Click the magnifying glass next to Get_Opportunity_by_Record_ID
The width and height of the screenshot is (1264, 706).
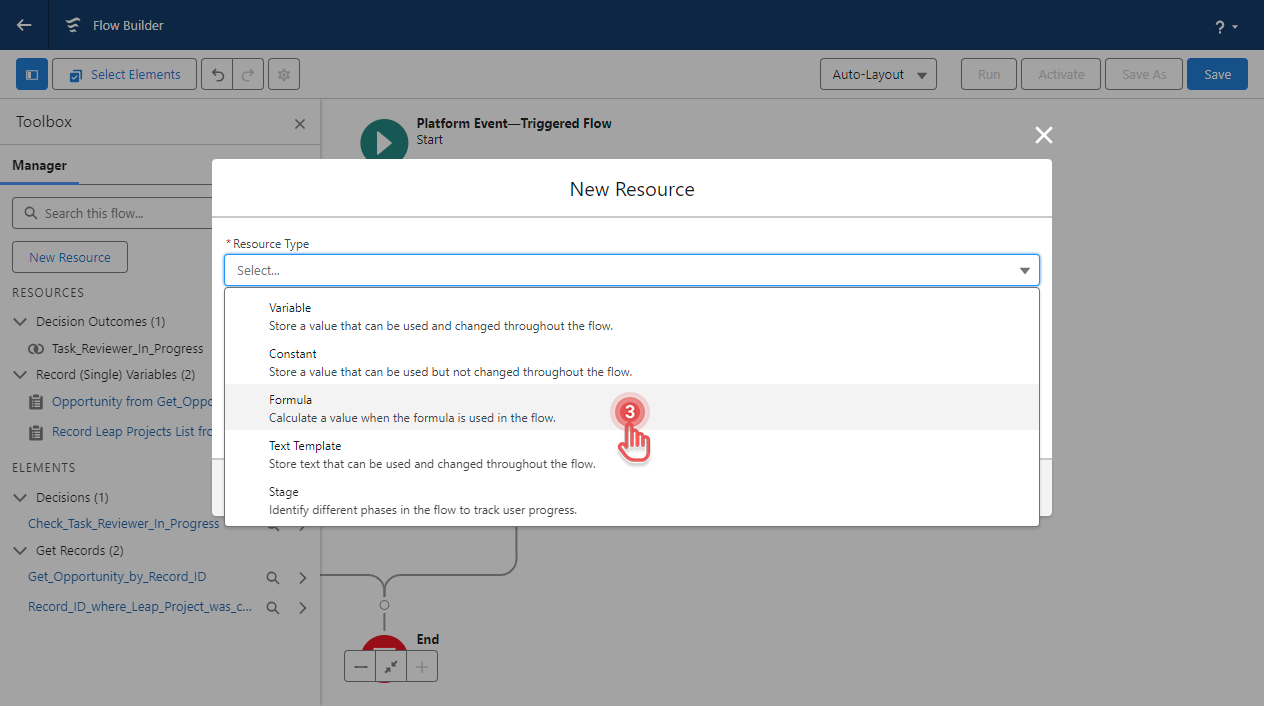point(272,577)
